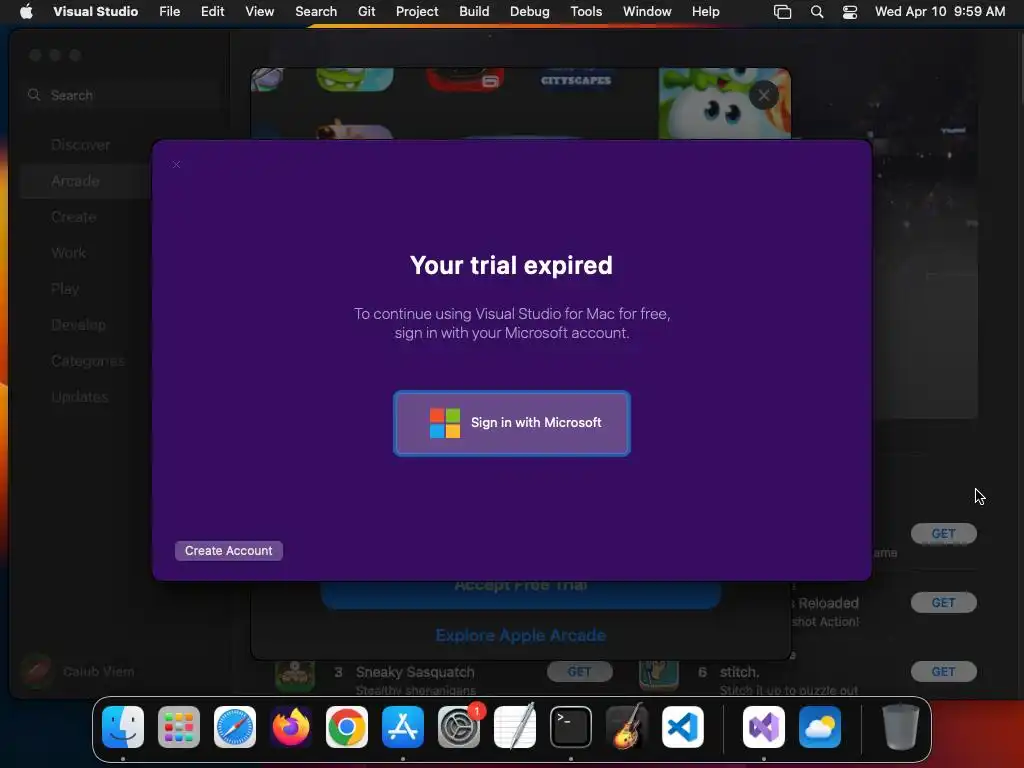Open the Edit menu
The image size is (1024, 768).
[212, 11]
